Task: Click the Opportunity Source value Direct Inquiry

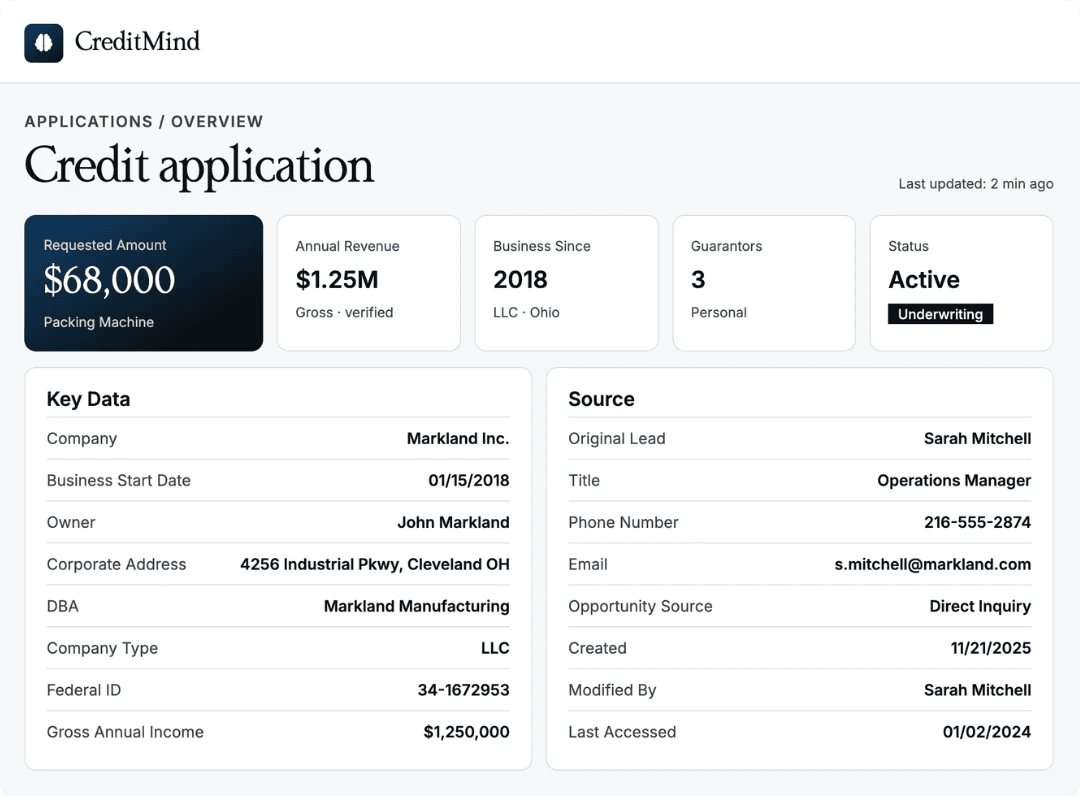Action: 980,606
